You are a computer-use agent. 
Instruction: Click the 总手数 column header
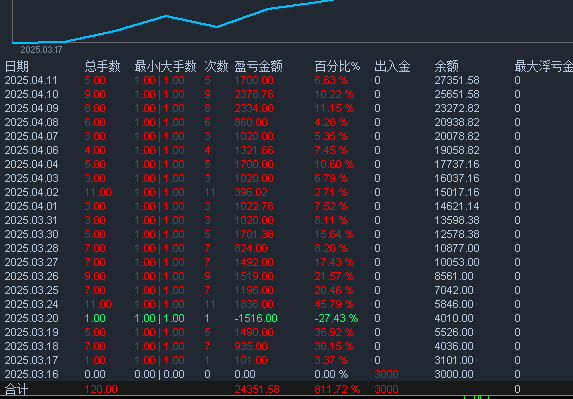pyautogui.click(x=102, y=66)
